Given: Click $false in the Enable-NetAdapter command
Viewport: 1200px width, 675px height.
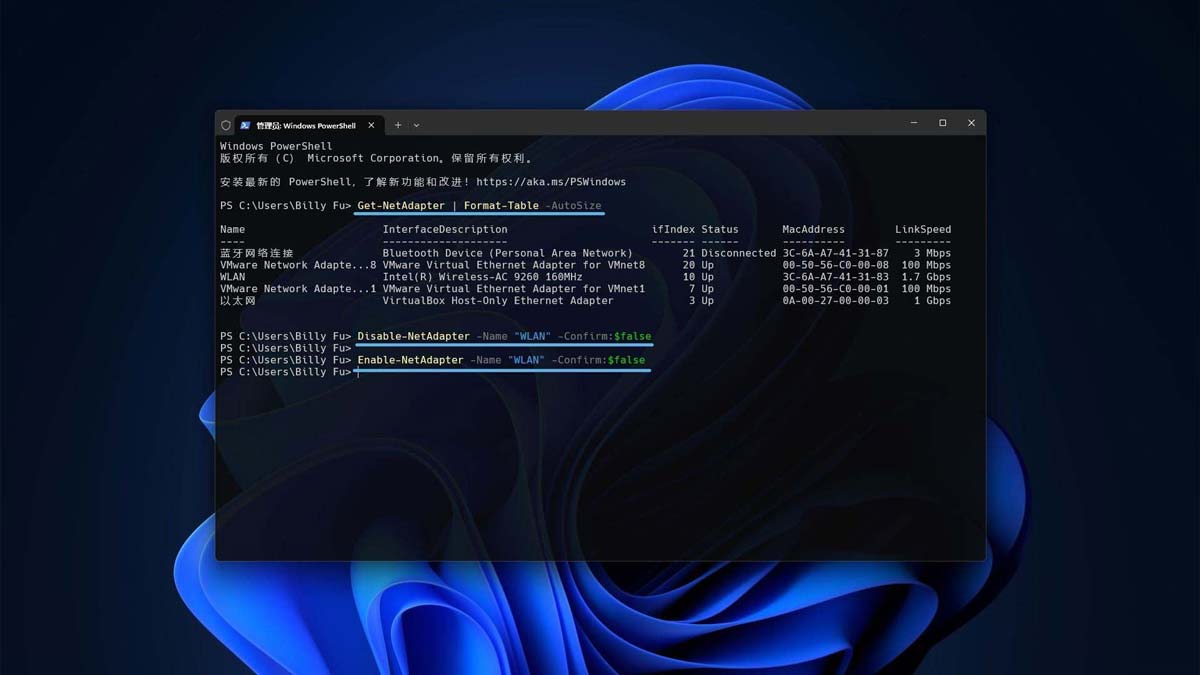Looking at the screenshot, I should click(x=626, y=360).
